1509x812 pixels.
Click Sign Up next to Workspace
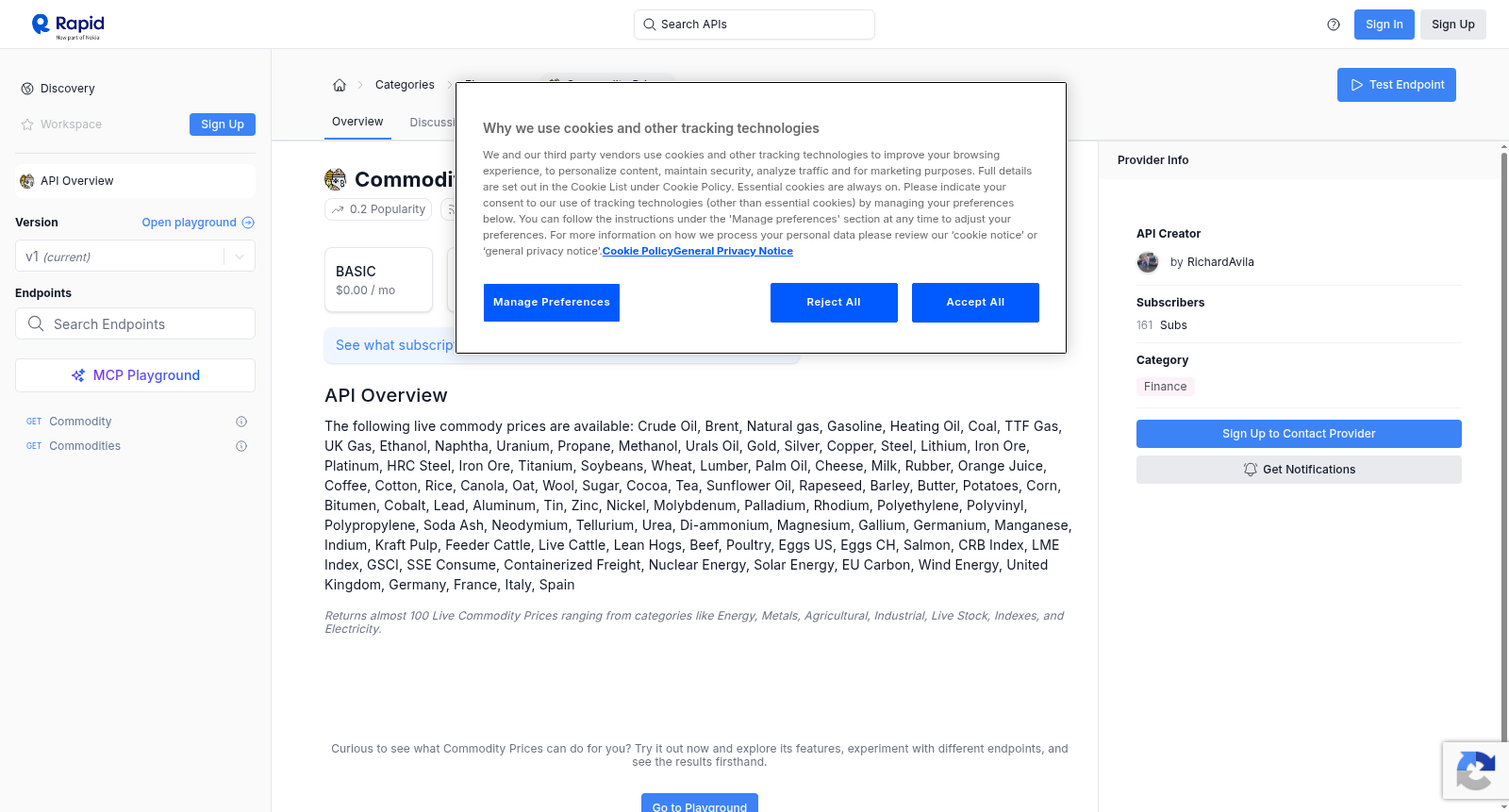[223, 124]
